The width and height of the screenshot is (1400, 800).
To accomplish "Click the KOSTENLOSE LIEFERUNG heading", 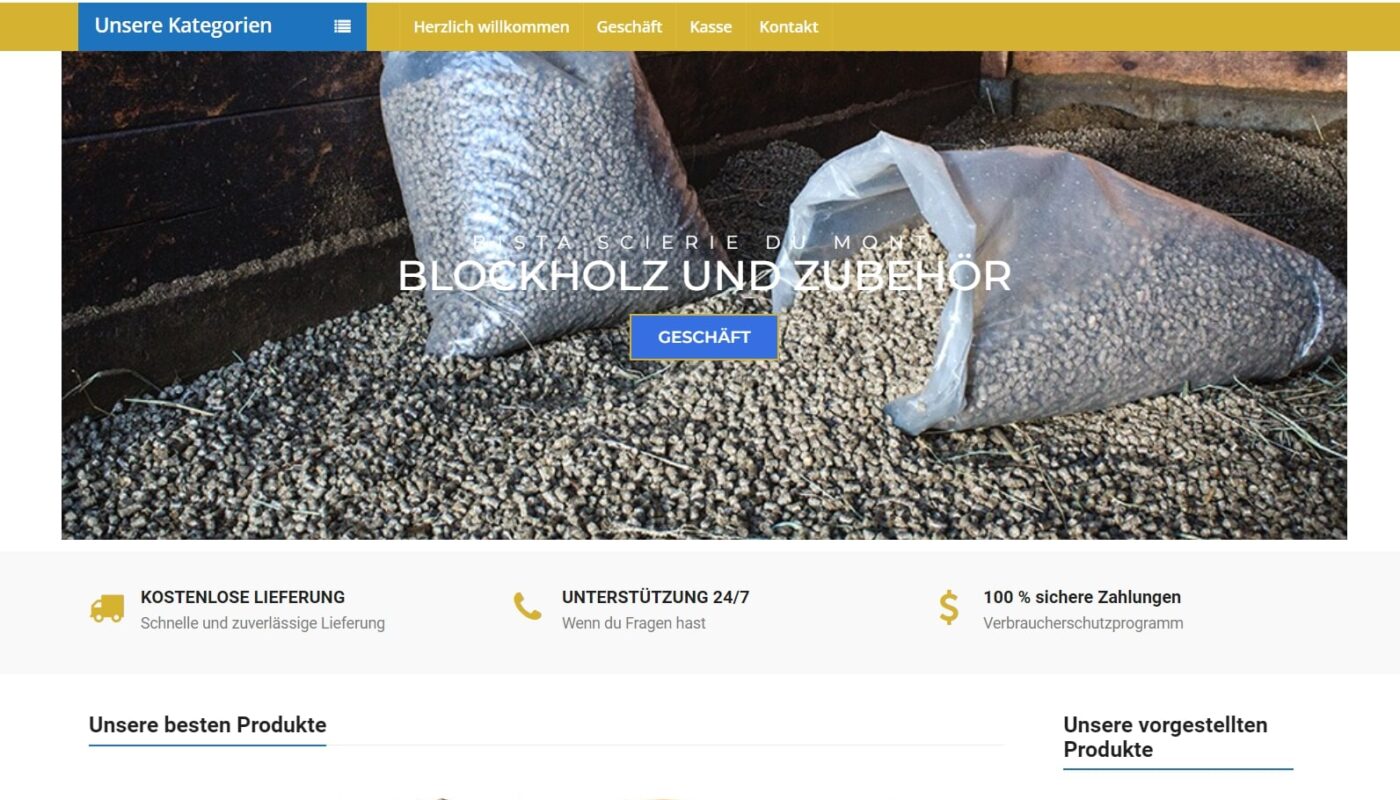I will (x=243, y=597).
